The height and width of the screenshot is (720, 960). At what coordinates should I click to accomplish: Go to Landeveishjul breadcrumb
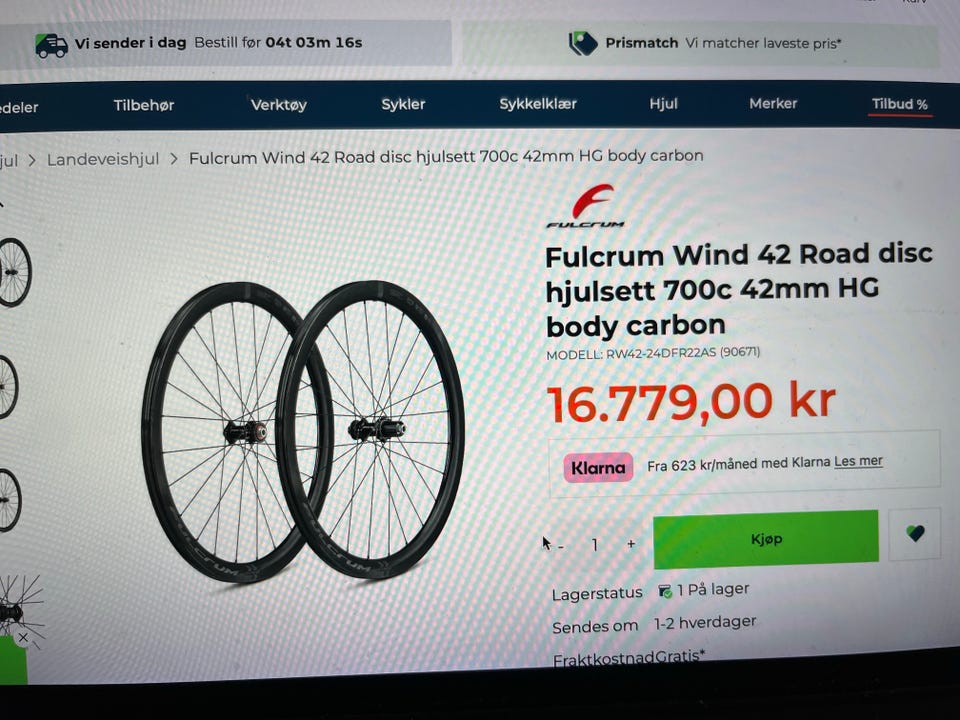click(x=103, y=160)
